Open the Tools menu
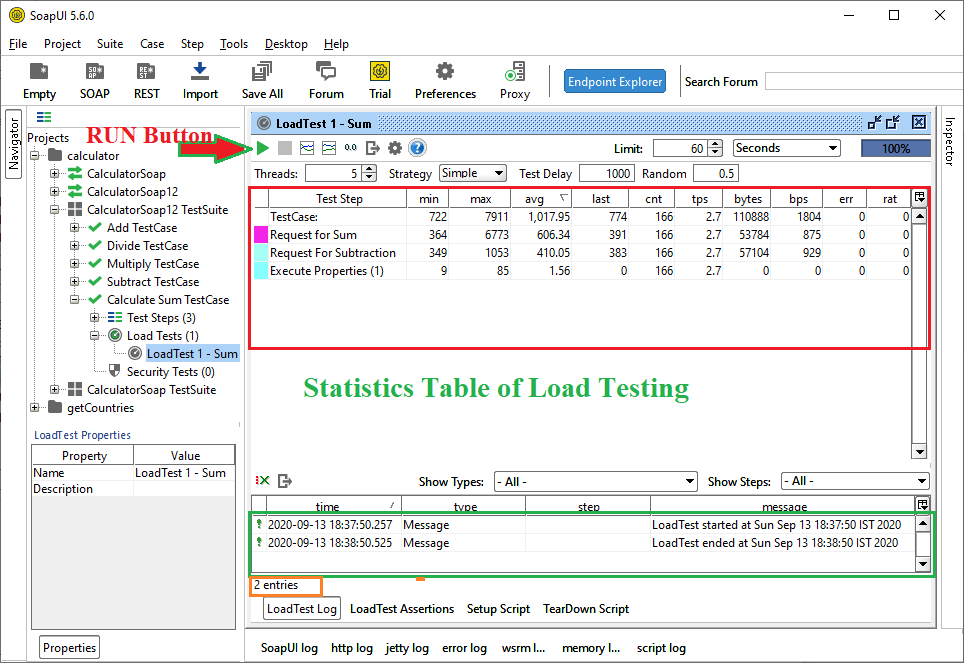 [x=234, y=44]
